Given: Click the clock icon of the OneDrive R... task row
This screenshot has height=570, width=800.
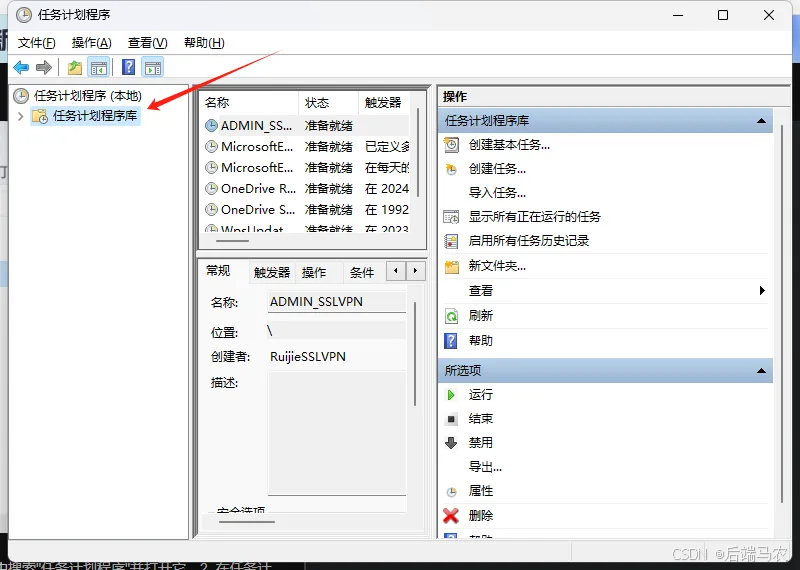Looking at the screenshot, I should tap(211, 189).
